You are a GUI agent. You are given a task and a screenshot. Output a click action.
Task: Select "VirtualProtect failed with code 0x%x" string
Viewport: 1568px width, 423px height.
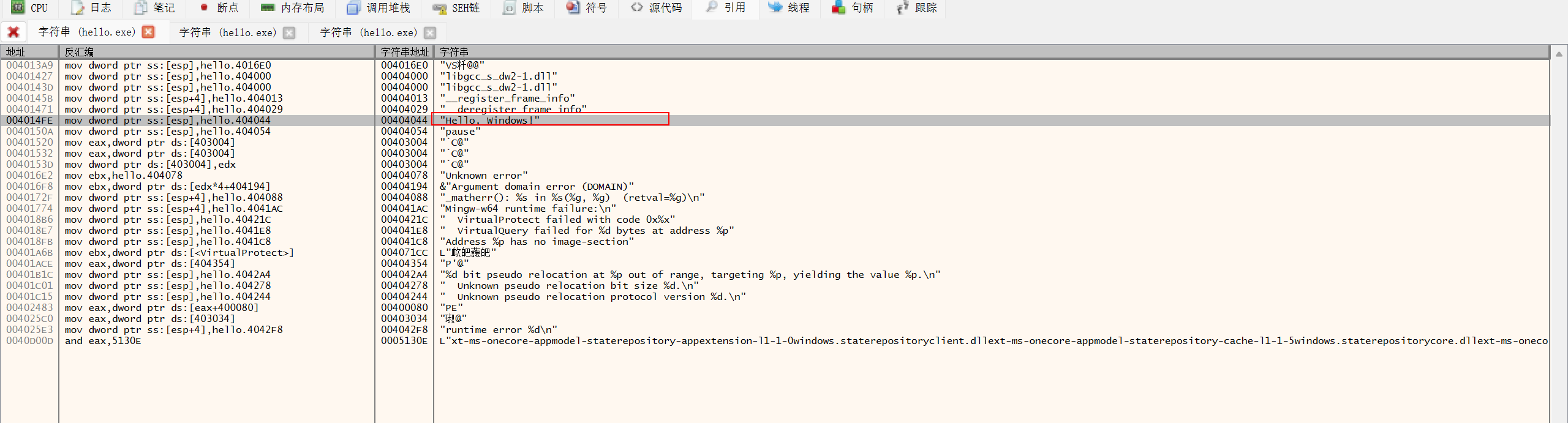tap(557, 220)
